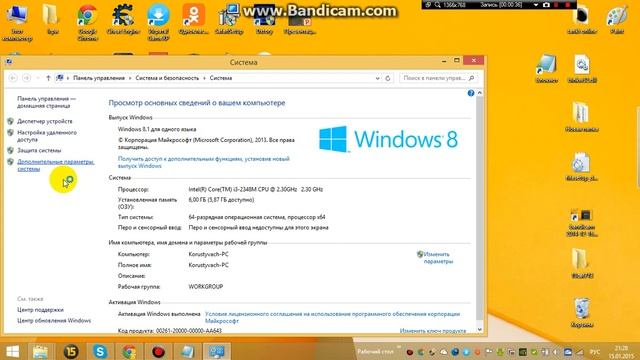Click Bandicam camera screenshot icon

[547, 5]
